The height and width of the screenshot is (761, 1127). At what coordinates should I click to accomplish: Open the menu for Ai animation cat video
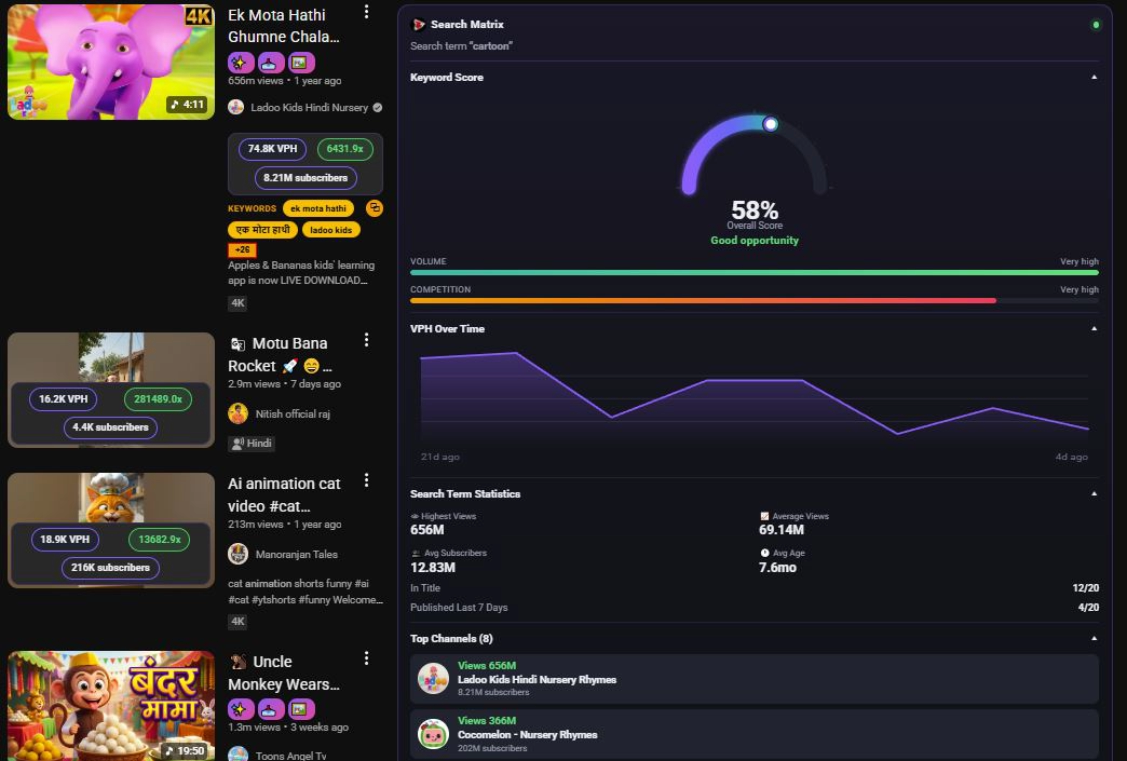[x=367, y=480]
